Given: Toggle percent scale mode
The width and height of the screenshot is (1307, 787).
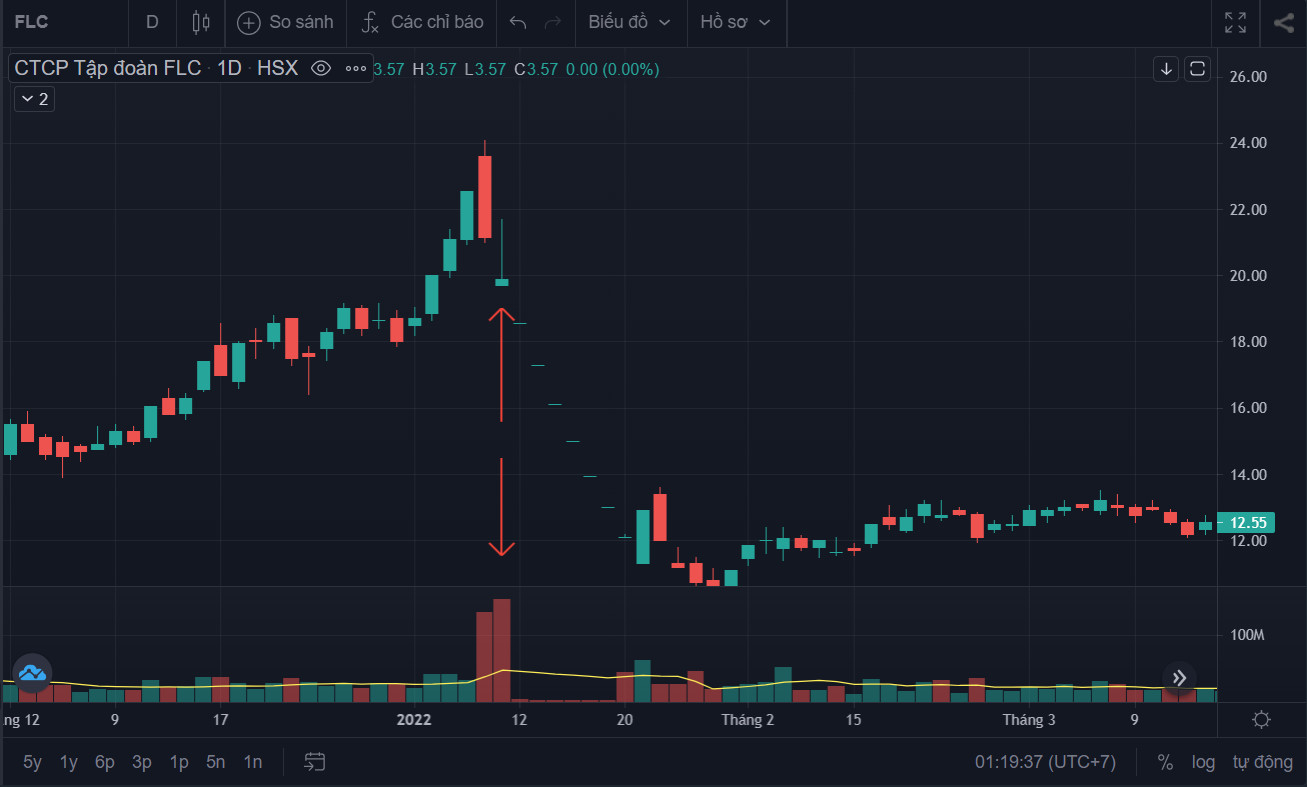Looking at the screenshot, I should tap(1165, 762).
